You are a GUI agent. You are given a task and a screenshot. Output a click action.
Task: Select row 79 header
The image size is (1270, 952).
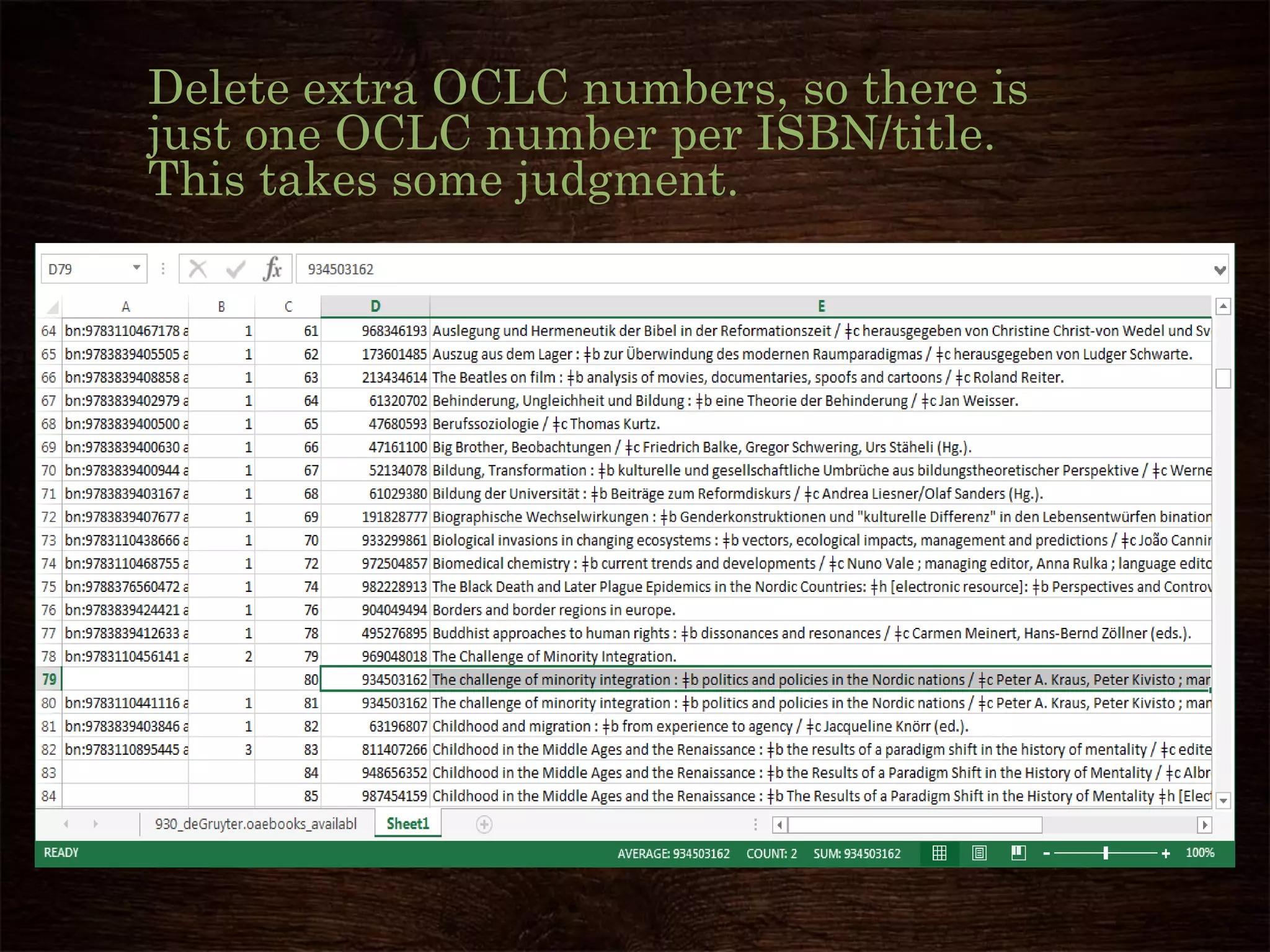coord(49,679)
